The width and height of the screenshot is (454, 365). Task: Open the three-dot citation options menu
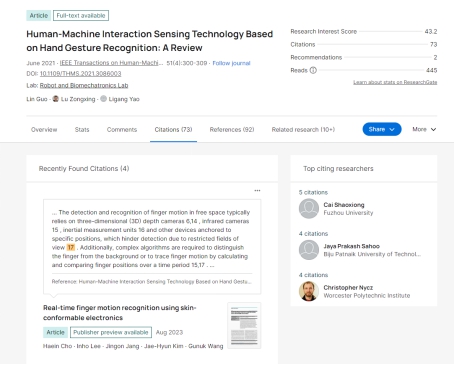coord(257,191)
